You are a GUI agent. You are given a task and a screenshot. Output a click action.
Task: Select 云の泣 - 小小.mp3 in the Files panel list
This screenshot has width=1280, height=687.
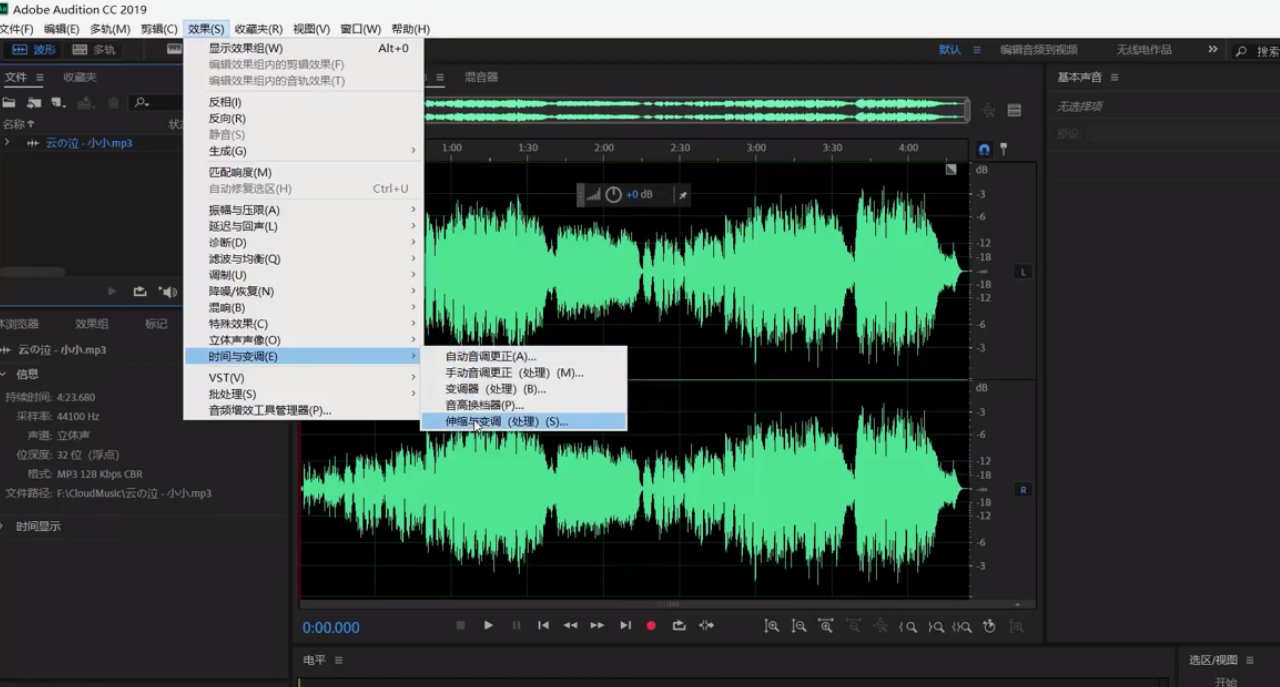(89, 143)
